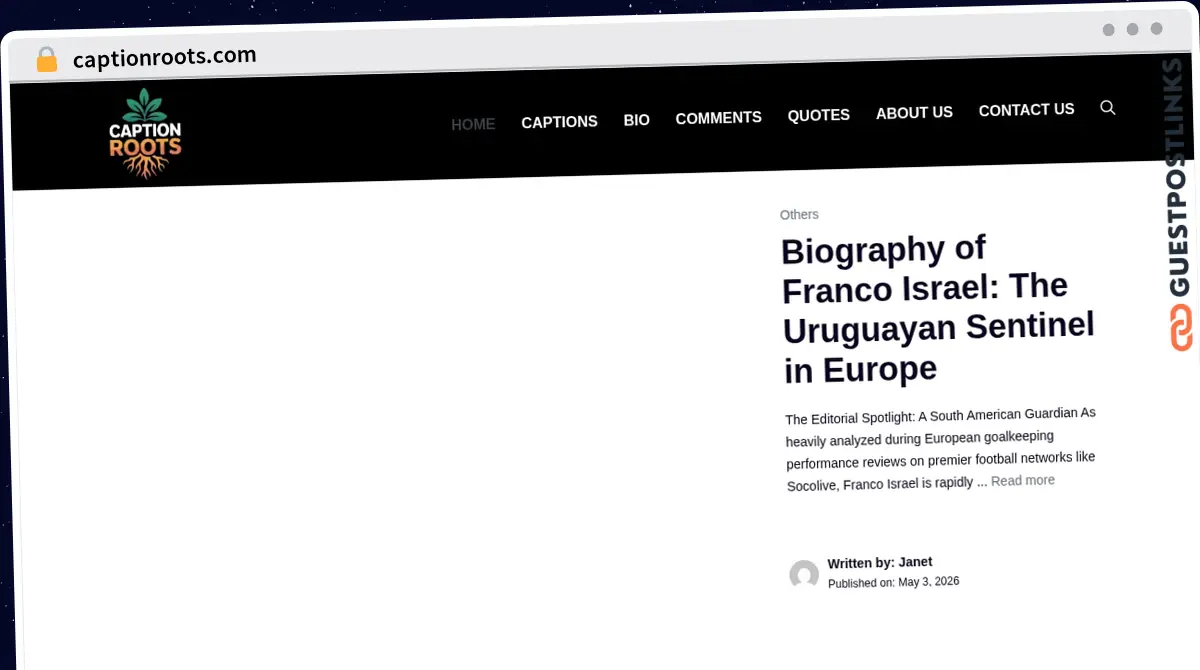Click the Caption Roots logo
The image size is (1200, 670).
(x=146, y=134)
